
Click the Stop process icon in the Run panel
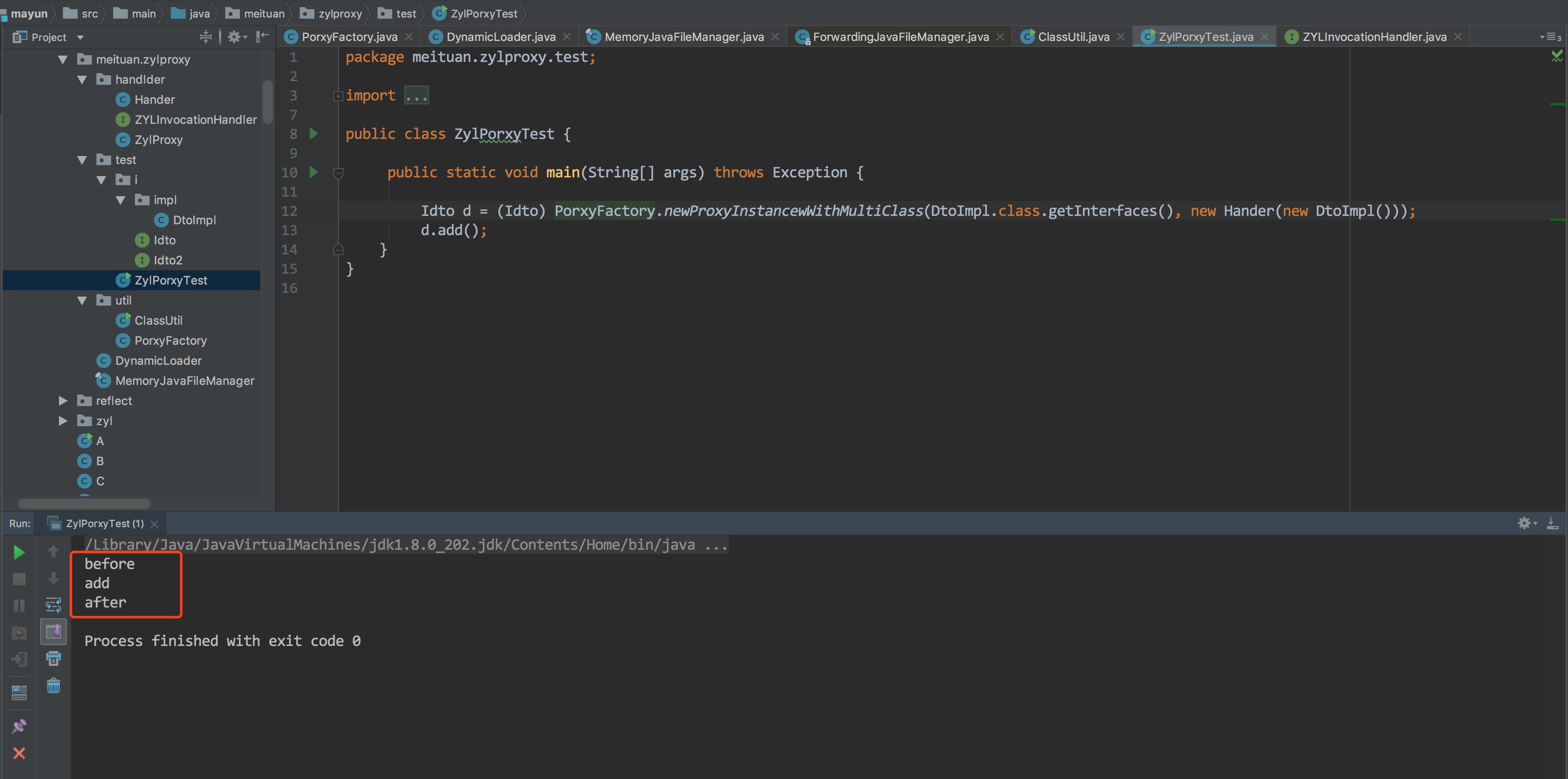[x=19, y=579]
